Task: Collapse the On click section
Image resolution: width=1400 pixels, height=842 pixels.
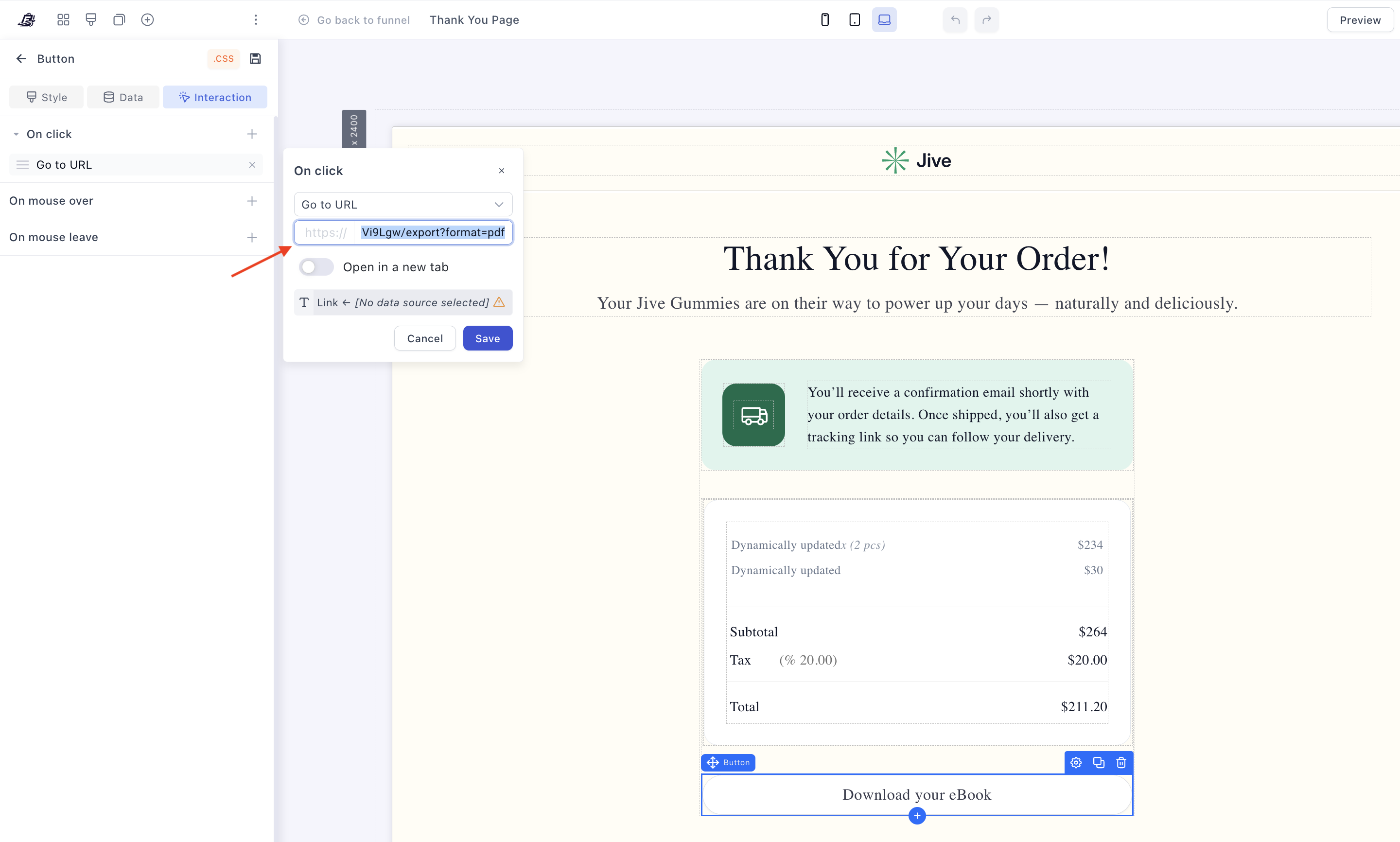Action: (16, 135)
